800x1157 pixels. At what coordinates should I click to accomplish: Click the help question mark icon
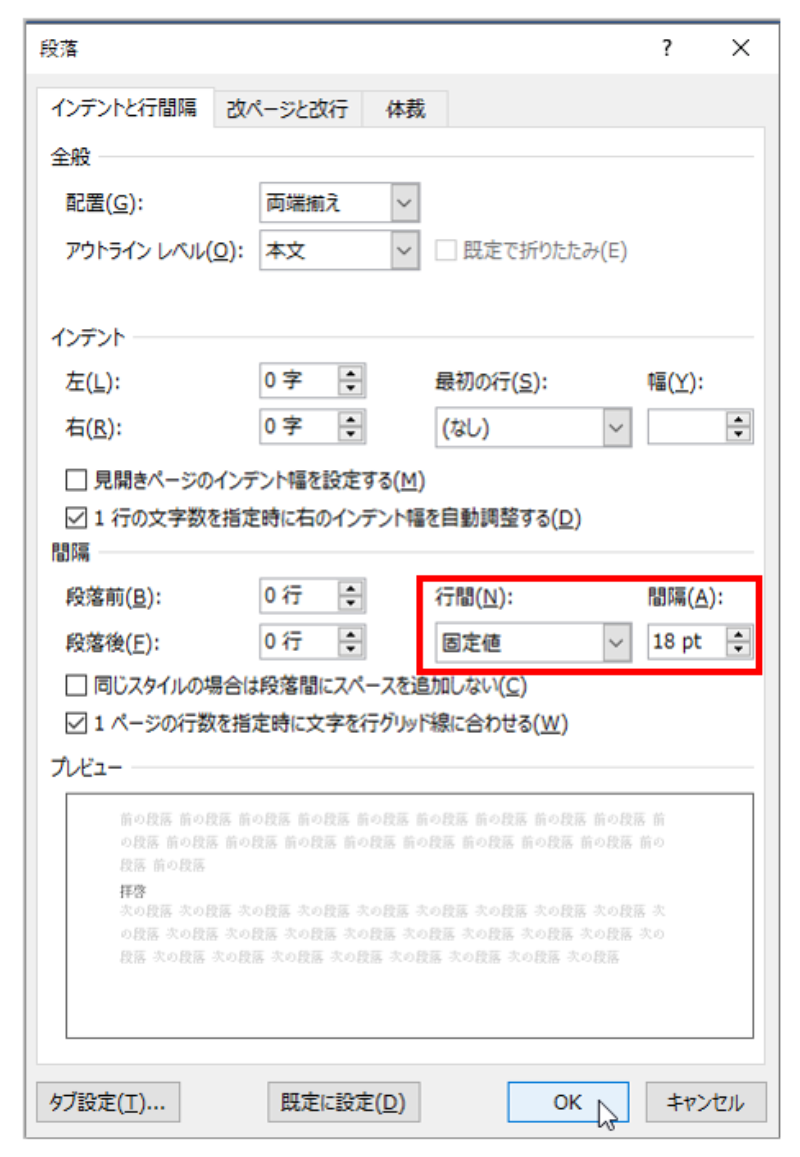point(667,48)
